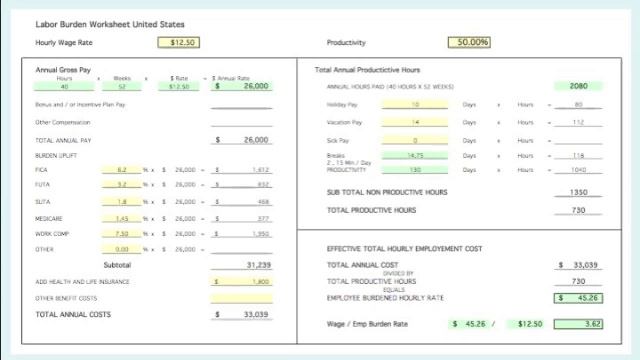Viewport: 640px width, 360px height.
Task: Select the Hours cell showing 40
Action: [x=64, y=87]
